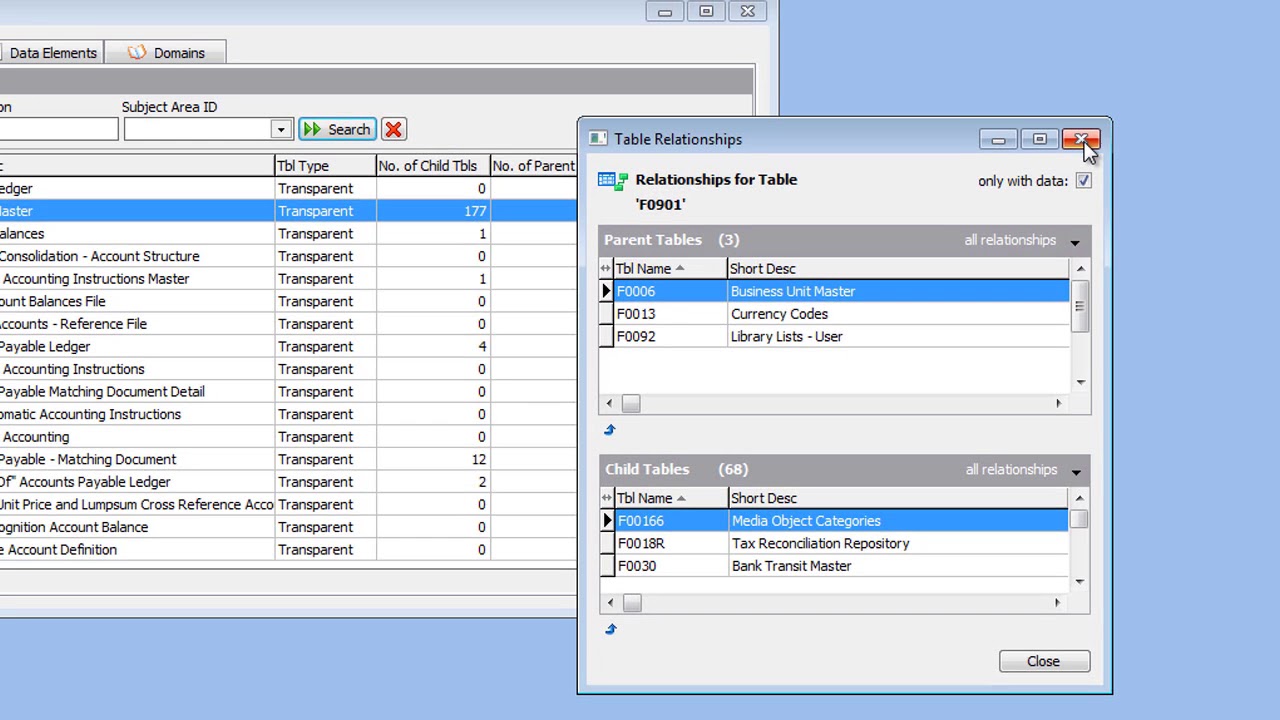1280x720 pixels.
Task: Minimize the Table Relationships window
Action: point(998,139)
